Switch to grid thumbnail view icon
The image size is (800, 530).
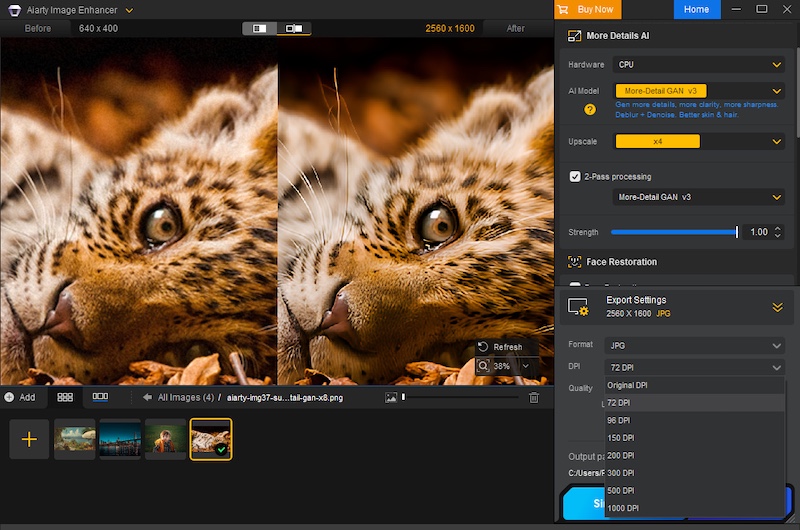pos(65,397)
